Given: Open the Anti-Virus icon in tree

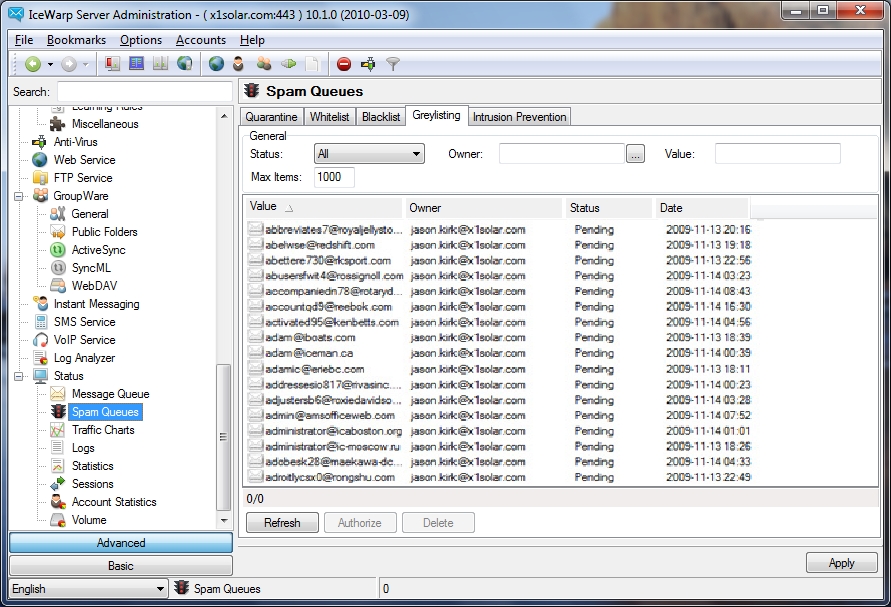Looking at the screenshot, I should coord(40,142).
